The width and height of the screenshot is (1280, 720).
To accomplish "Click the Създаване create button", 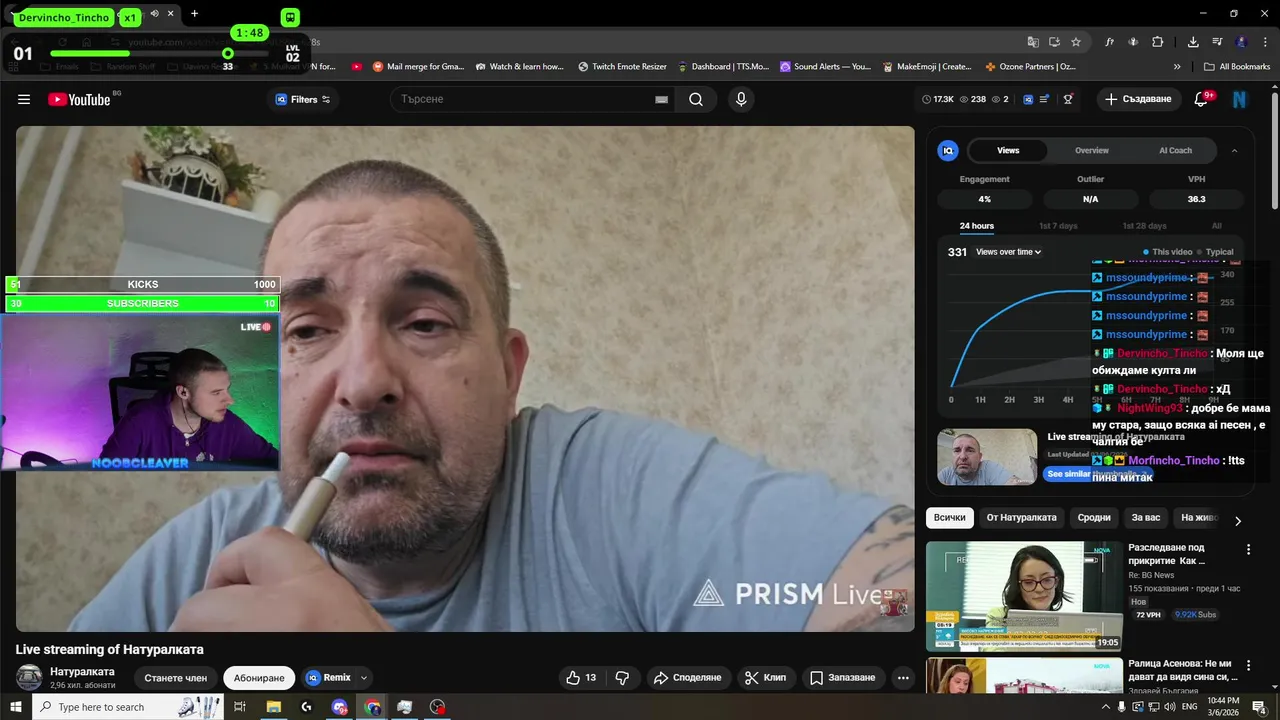I will [1139, 99].
